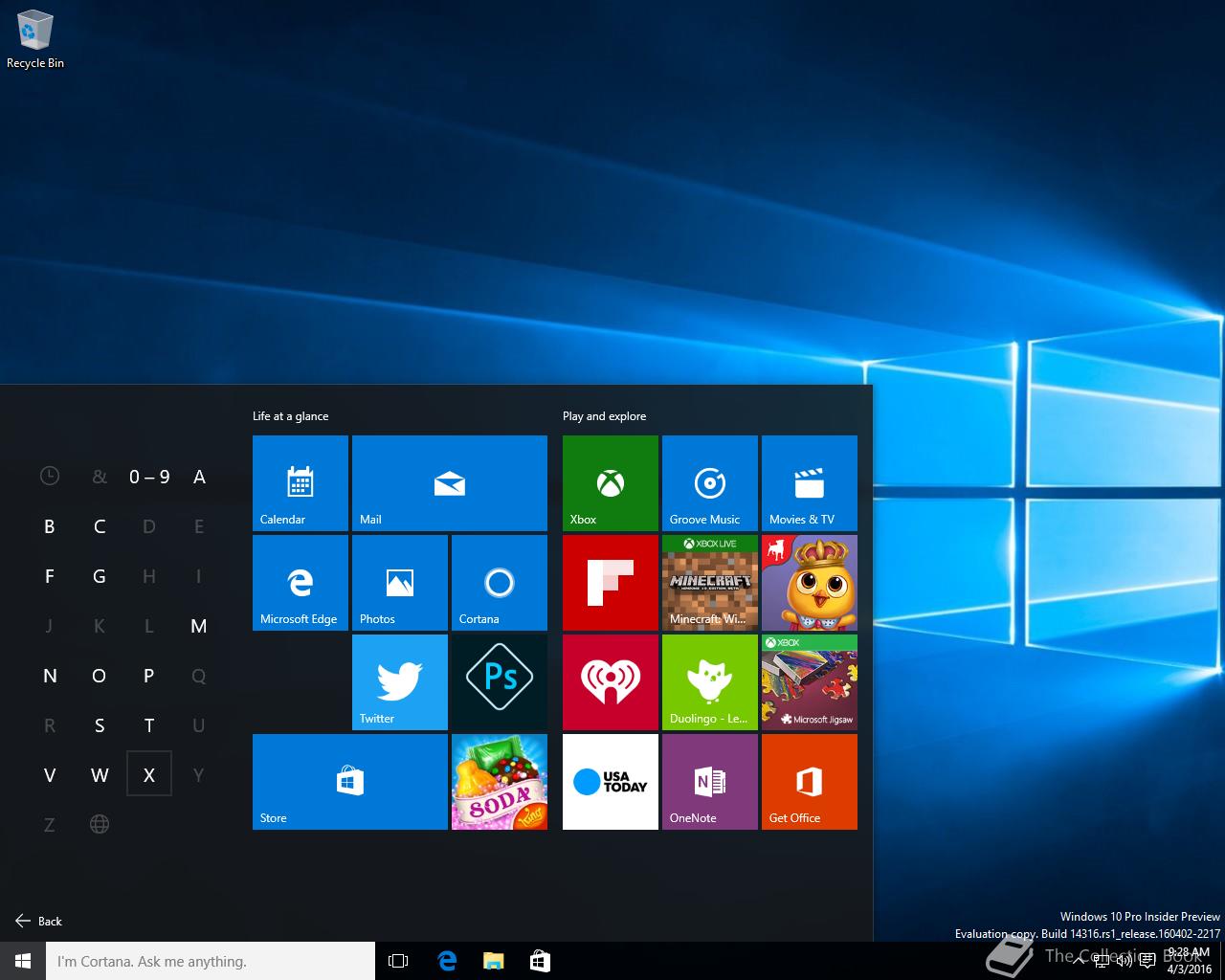
Task: Click the Life at a glance group header
Action: [290, 416]
